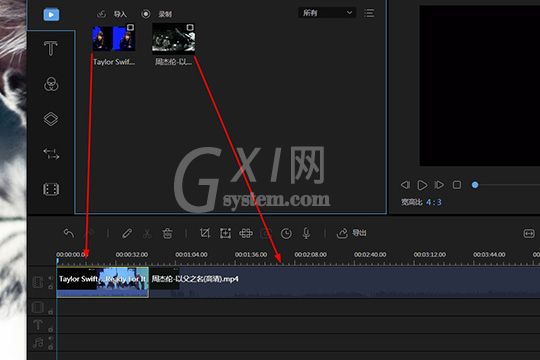This screenshot has width=540, height=360.
Task: Toggle lock on the text track
Action: 51,330
